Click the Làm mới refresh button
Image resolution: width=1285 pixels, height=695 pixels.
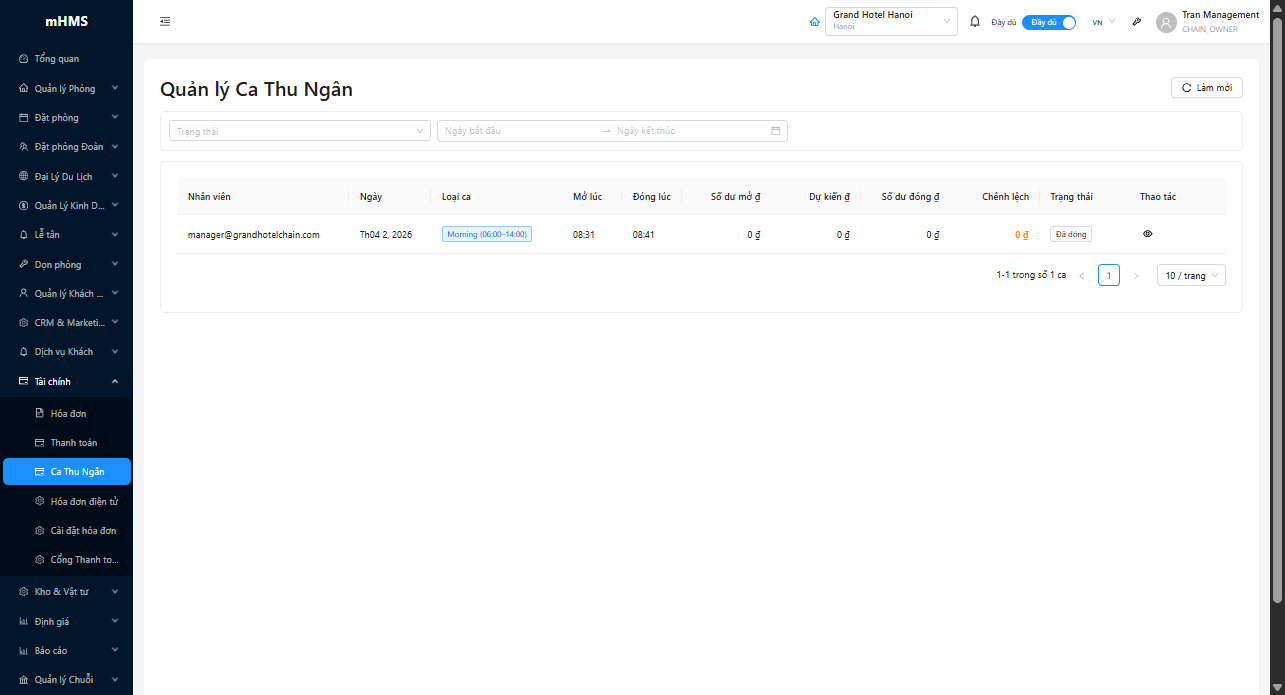click(1206, 88)
